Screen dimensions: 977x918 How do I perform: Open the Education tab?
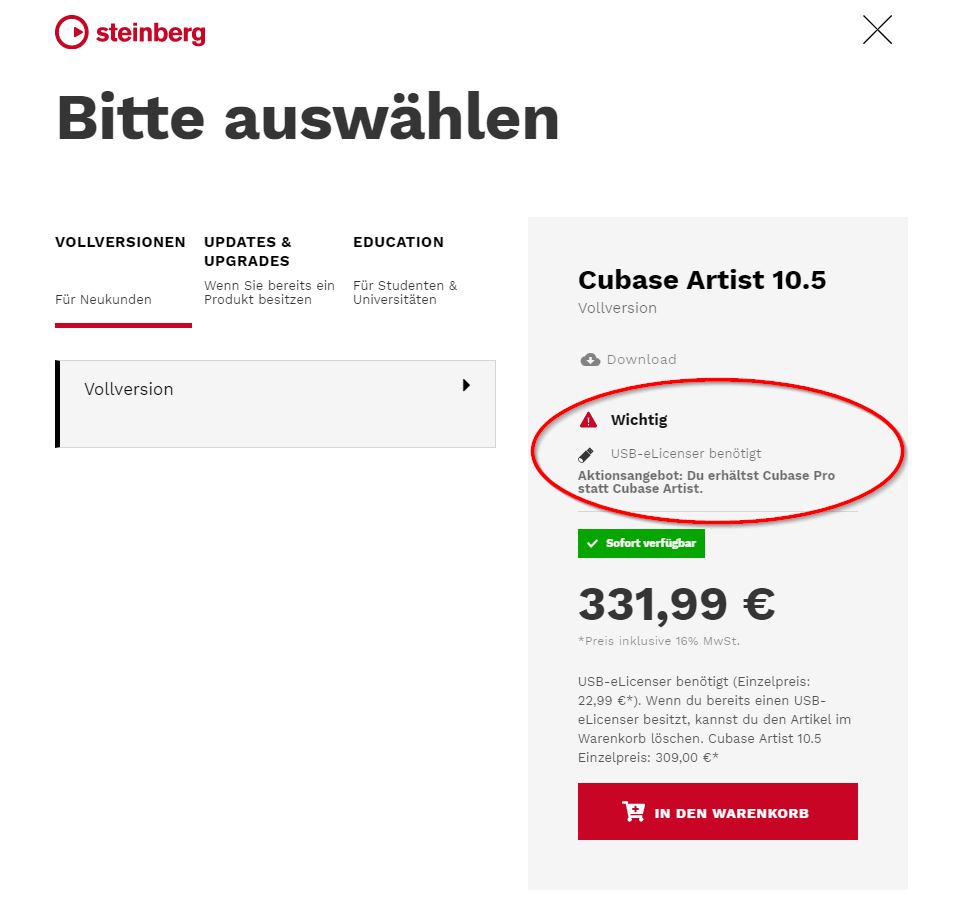pyautogui.click(x=398, y=242)
